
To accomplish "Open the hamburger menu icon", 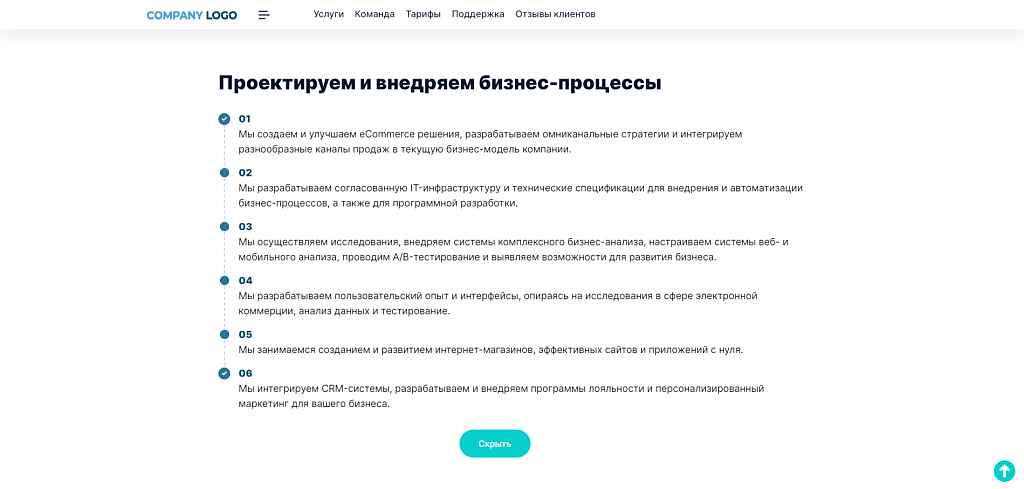I will point(264,15).
